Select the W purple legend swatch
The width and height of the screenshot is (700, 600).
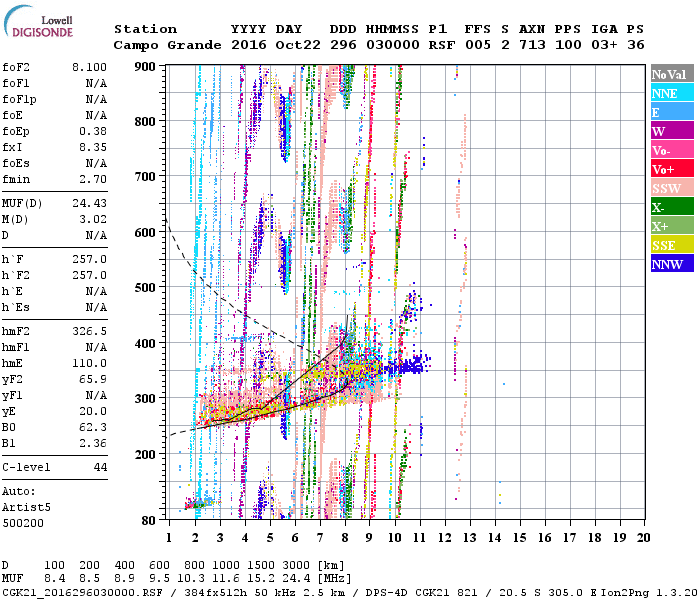[x=672, y=131]
